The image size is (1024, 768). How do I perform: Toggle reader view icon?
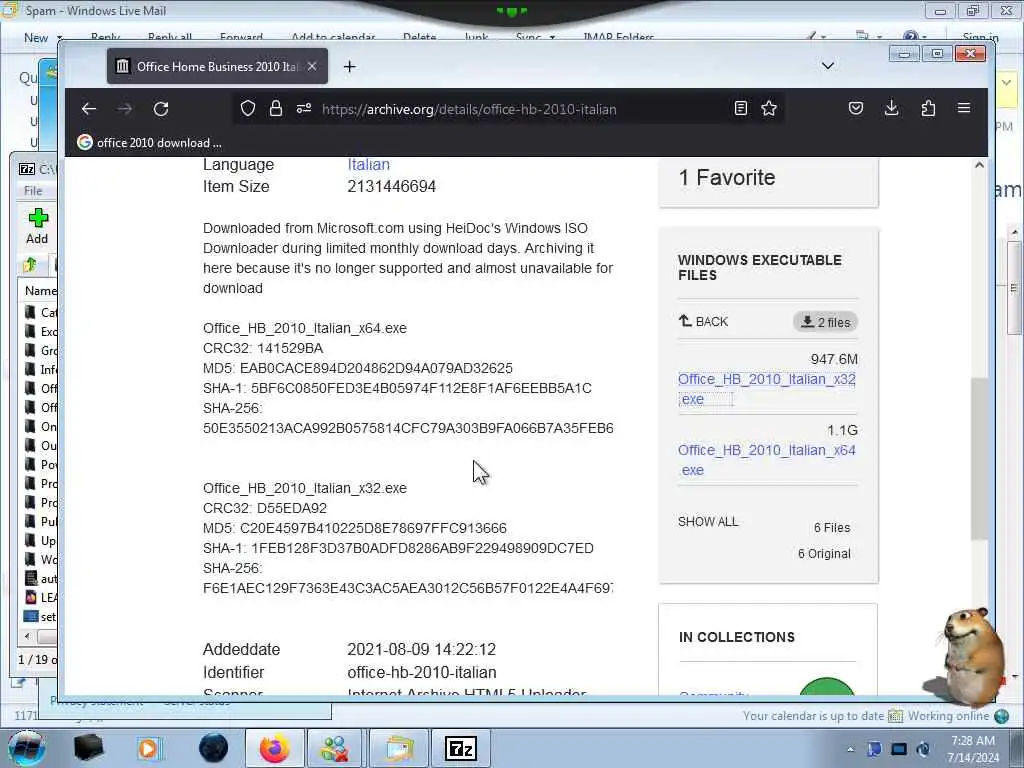click(x=741, y=108)
